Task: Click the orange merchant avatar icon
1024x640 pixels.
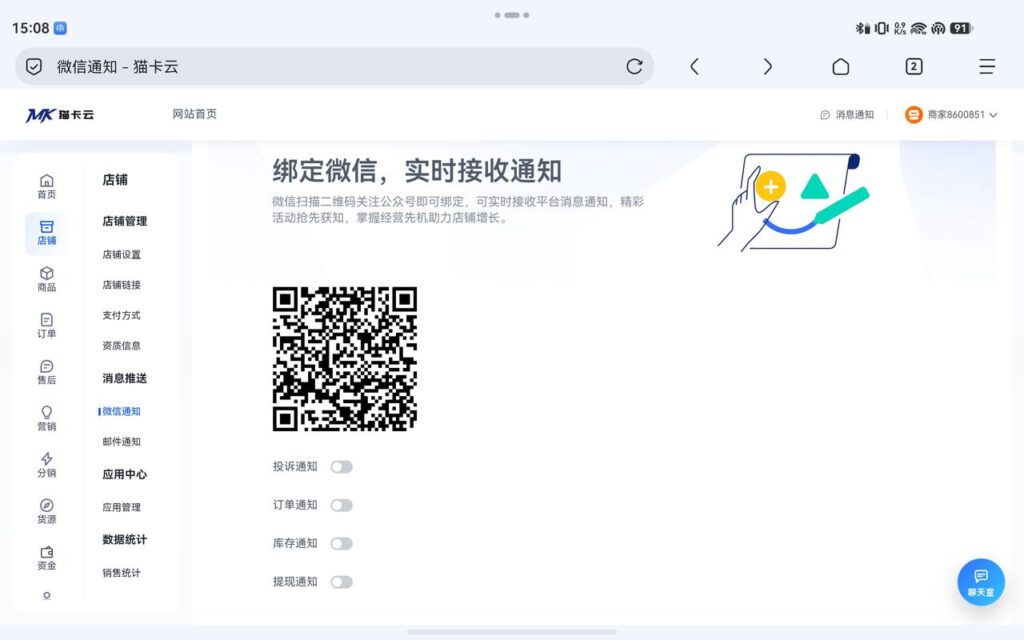Action: (x=913, y=114)
